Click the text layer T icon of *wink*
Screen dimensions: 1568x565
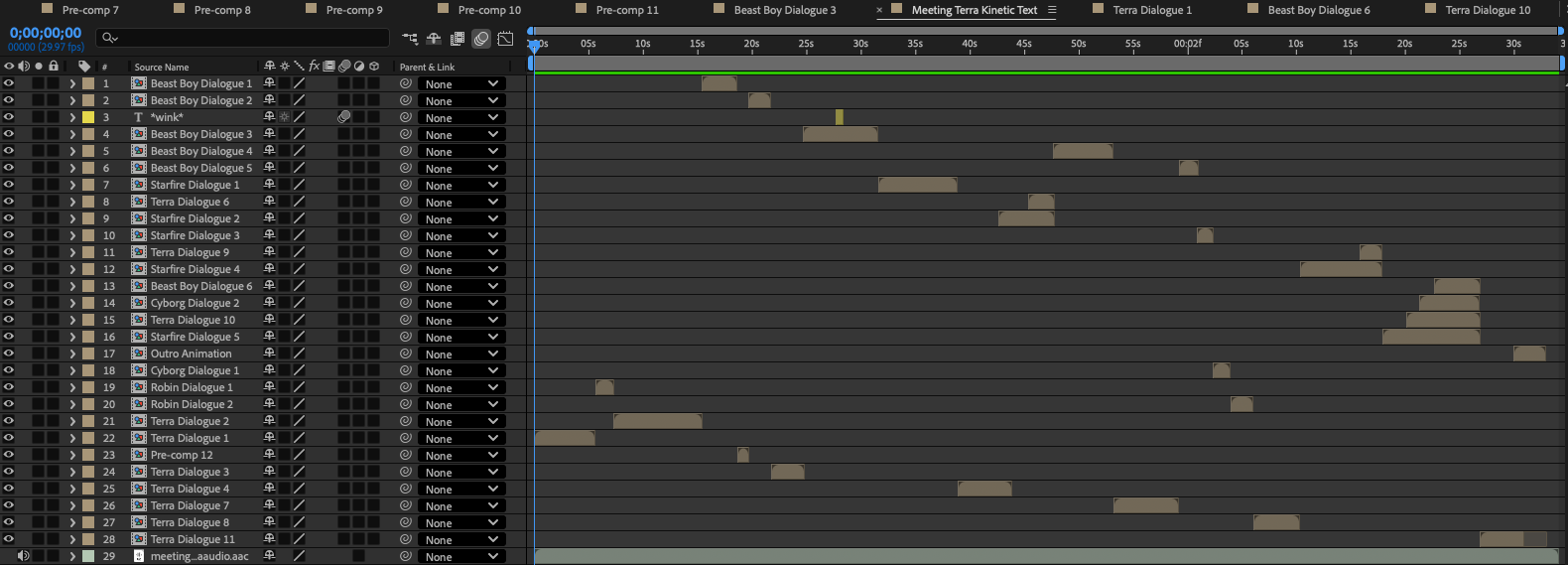(139, 117)
